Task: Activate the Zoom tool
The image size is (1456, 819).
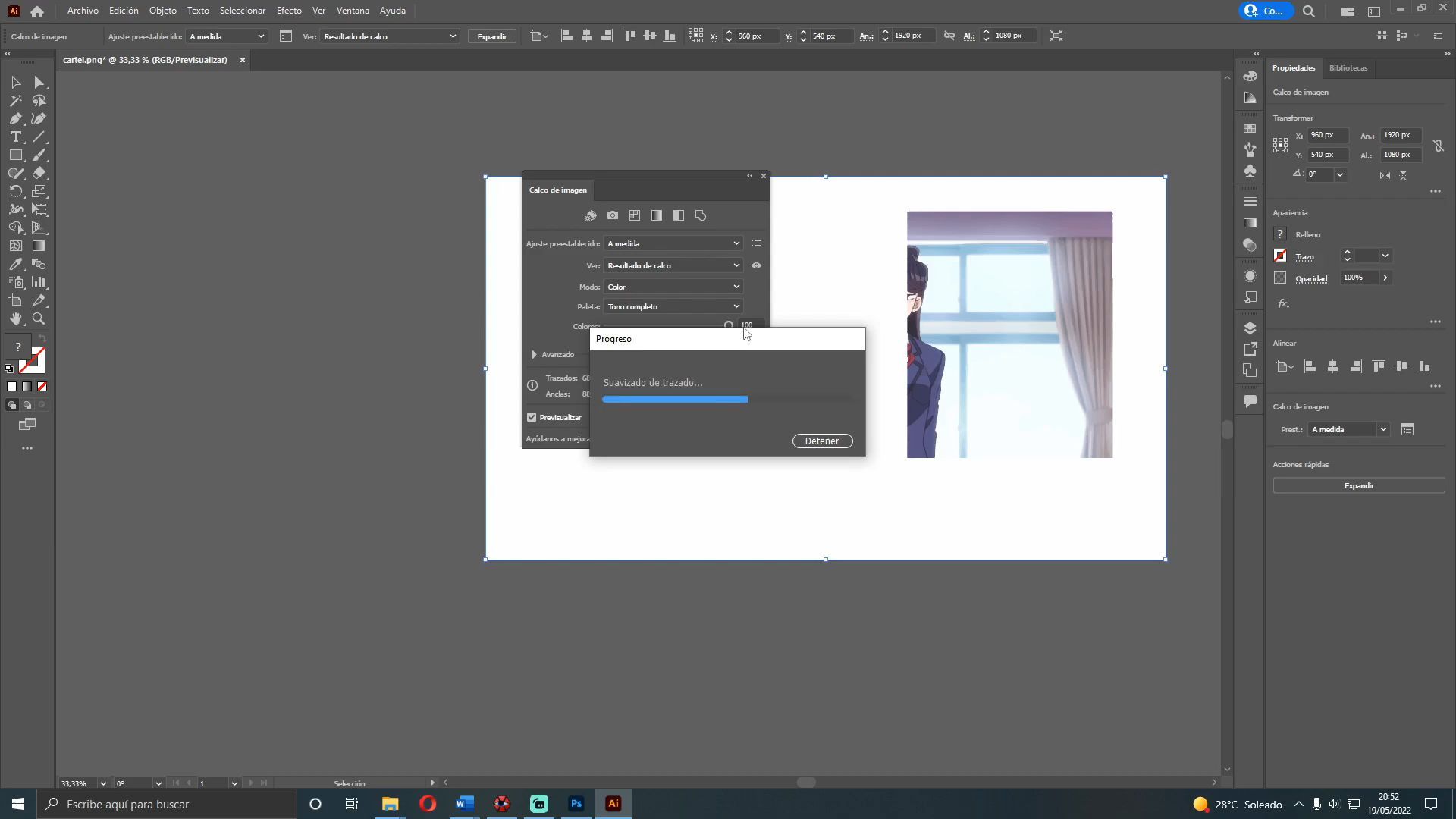Action: [39, 319]
